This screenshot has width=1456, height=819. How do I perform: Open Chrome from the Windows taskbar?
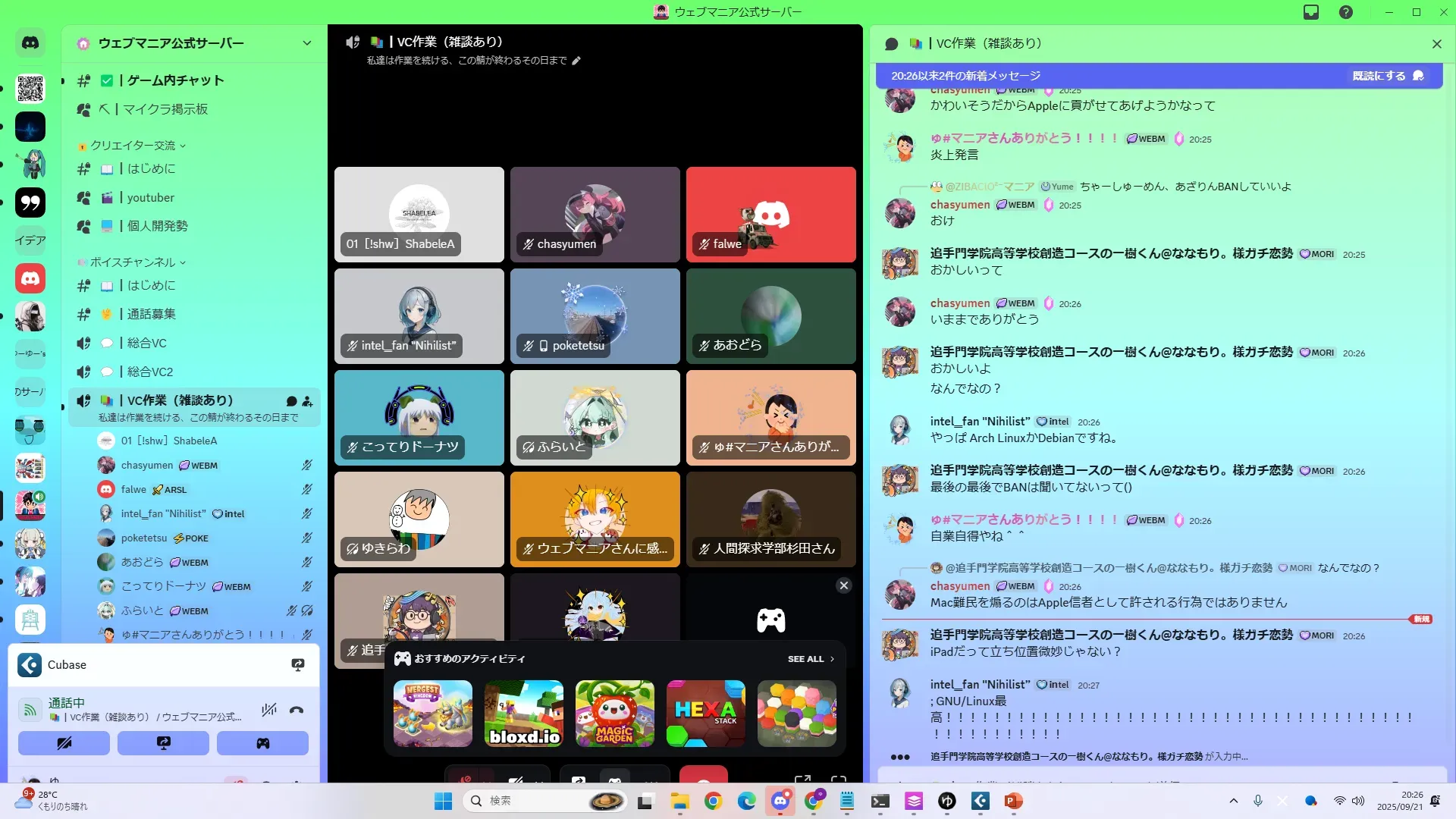[713, 801]
